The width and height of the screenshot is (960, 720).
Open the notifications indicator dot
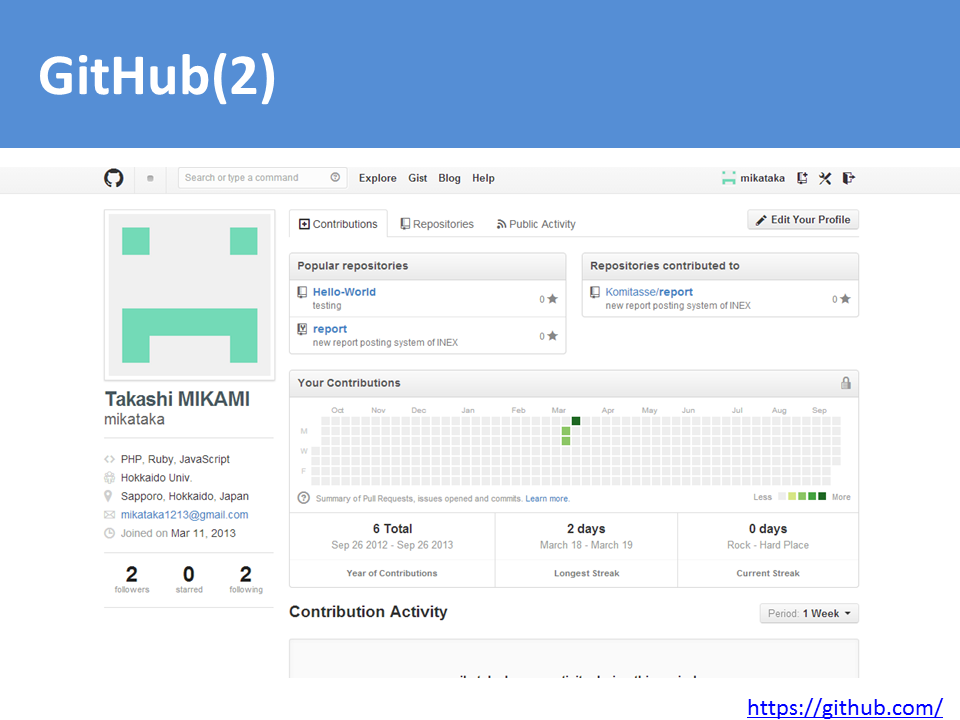pyautogui.click(x=150, y=178)
